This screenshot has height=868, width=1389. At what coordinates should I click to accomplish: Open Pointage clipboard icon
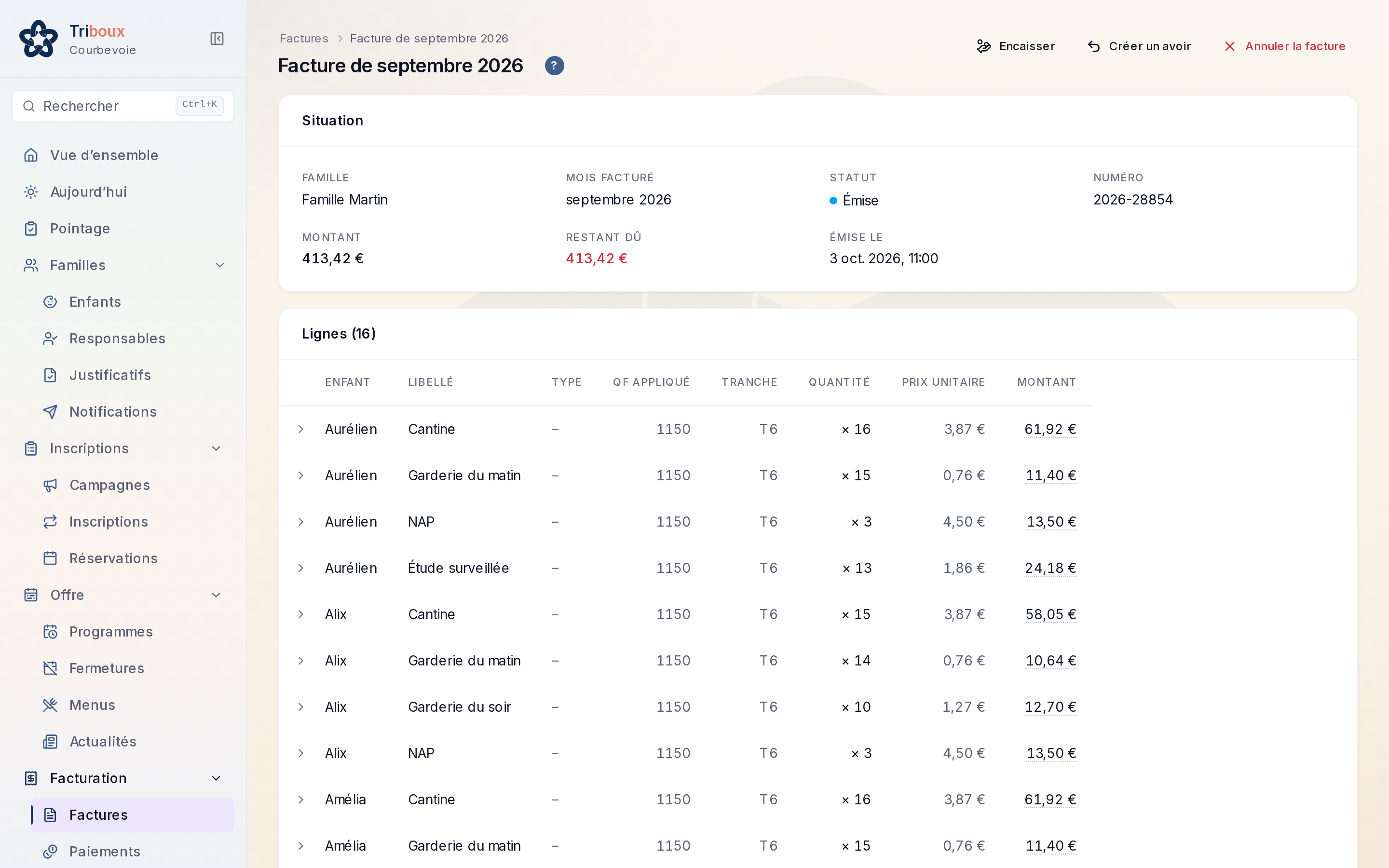point(31,229)
